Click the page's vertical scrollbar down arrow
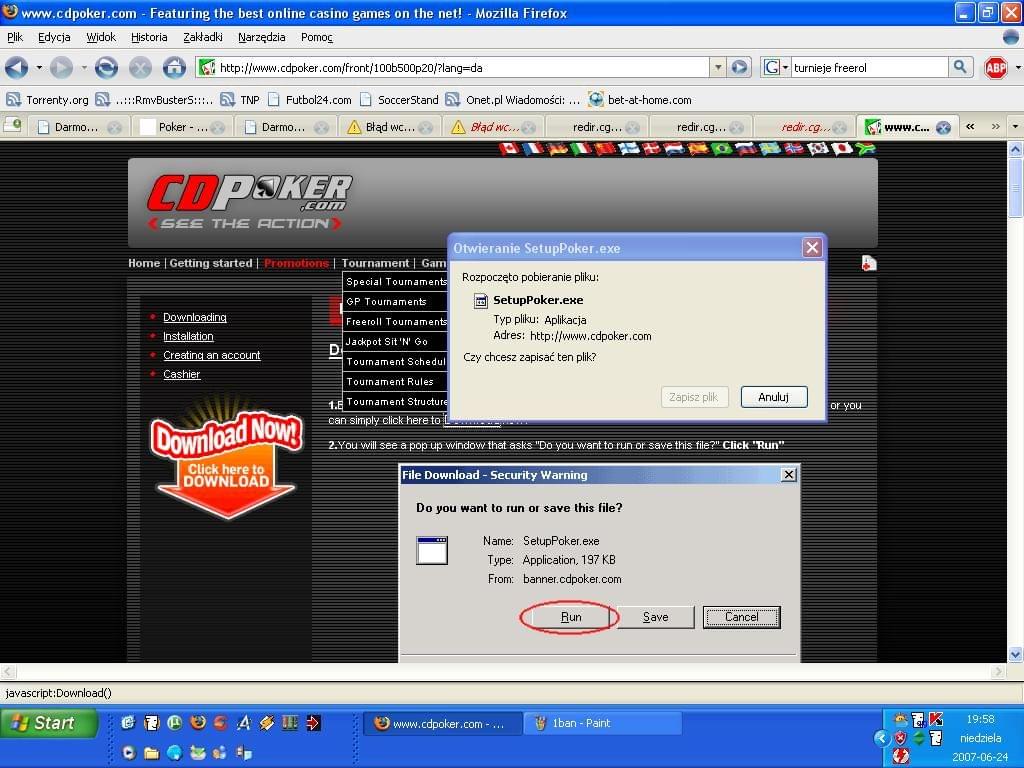This screenshot has height=768, width=1024. pos(1015,654)
